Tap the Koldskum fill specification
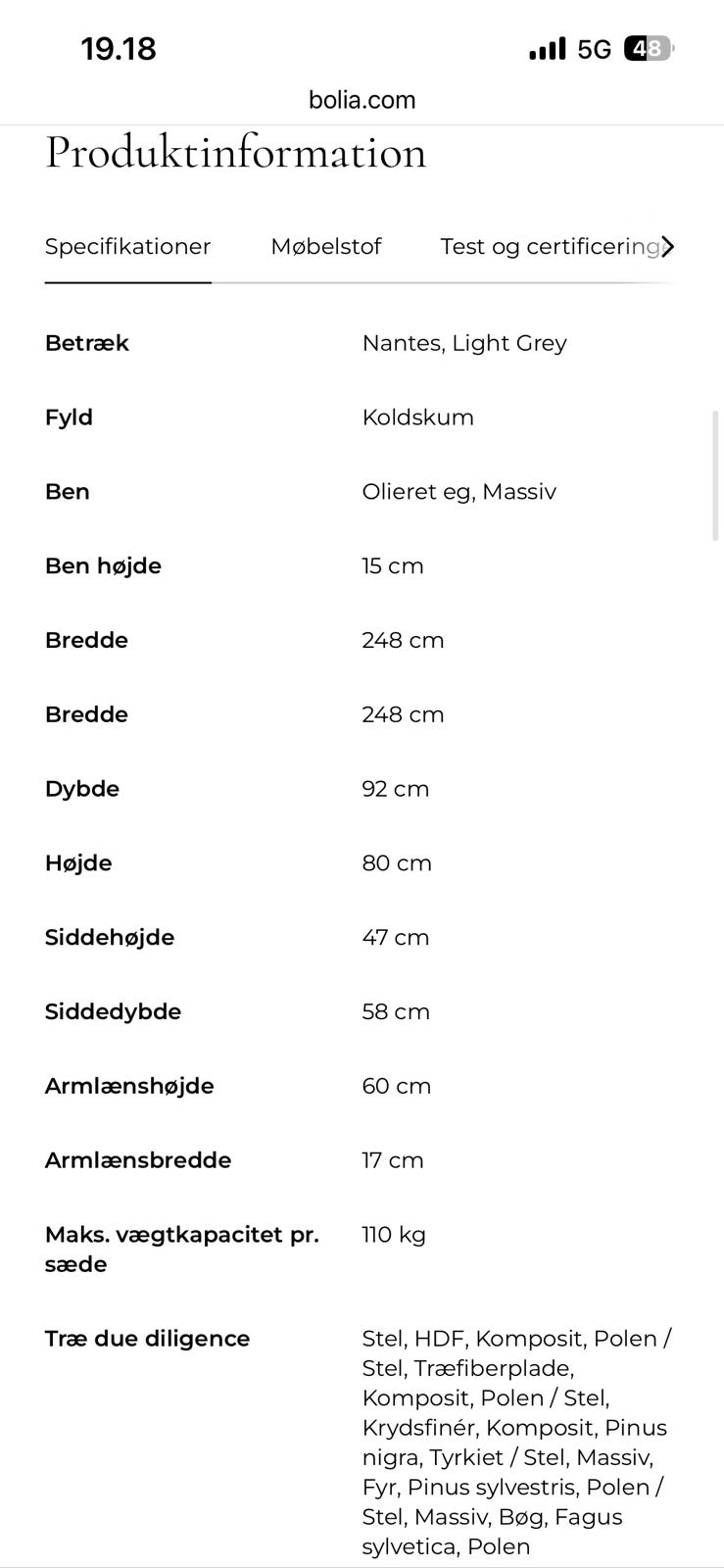 click(x=417, y=416)
